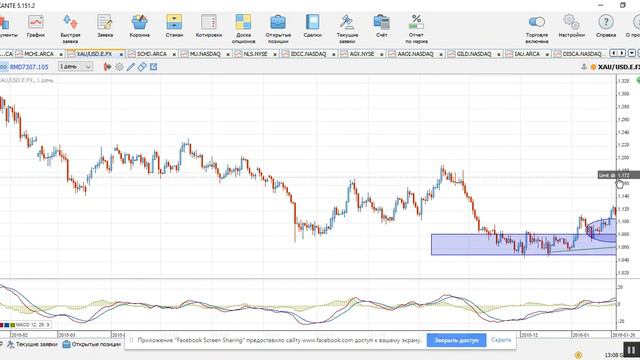Click the MACD 12, 26, 9 indicator label
640x360 pixels.
[x=33, y=325]
